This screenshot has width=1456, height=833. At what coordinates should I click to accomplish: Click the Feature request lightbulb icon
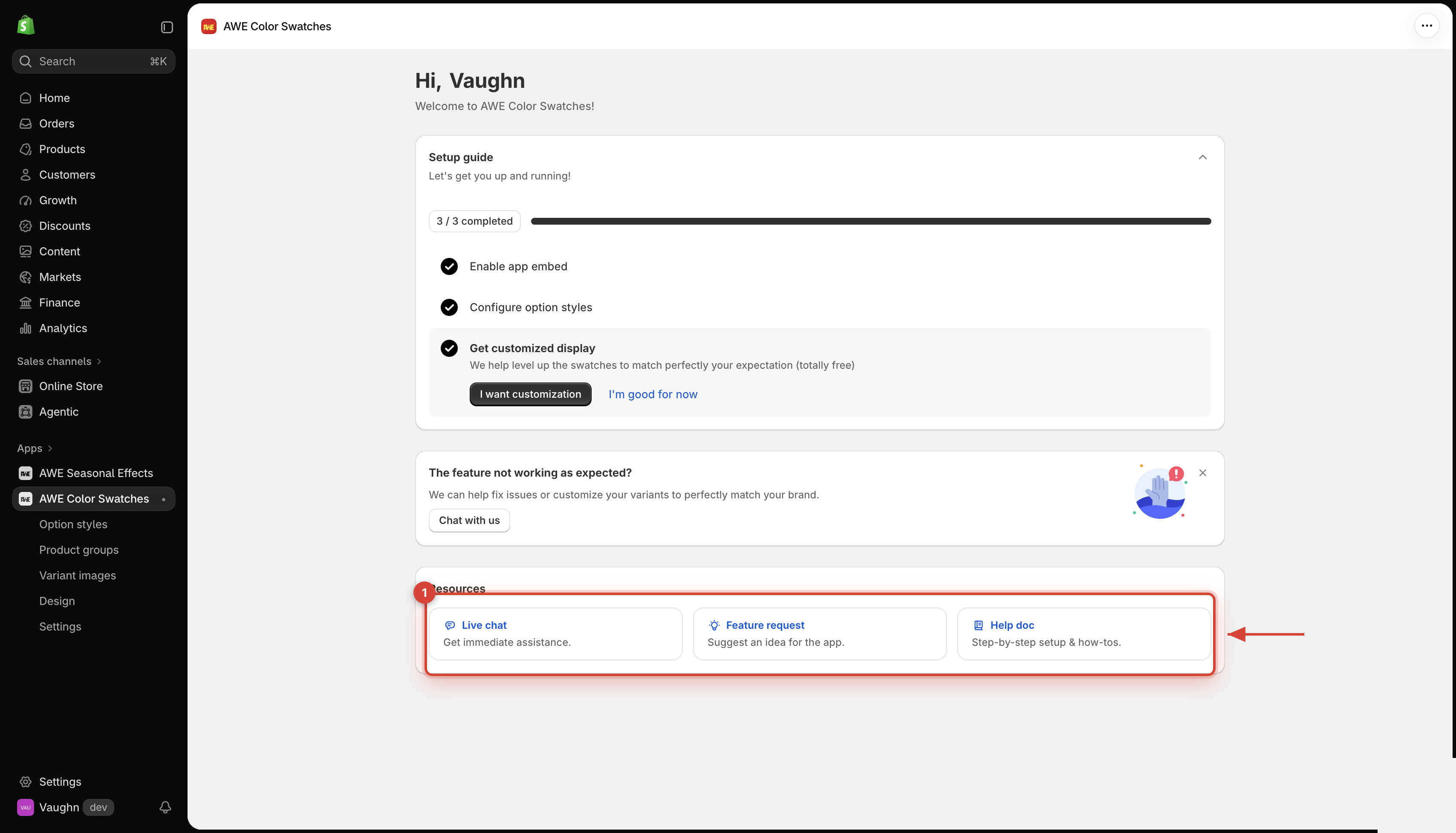pos(714,625)
